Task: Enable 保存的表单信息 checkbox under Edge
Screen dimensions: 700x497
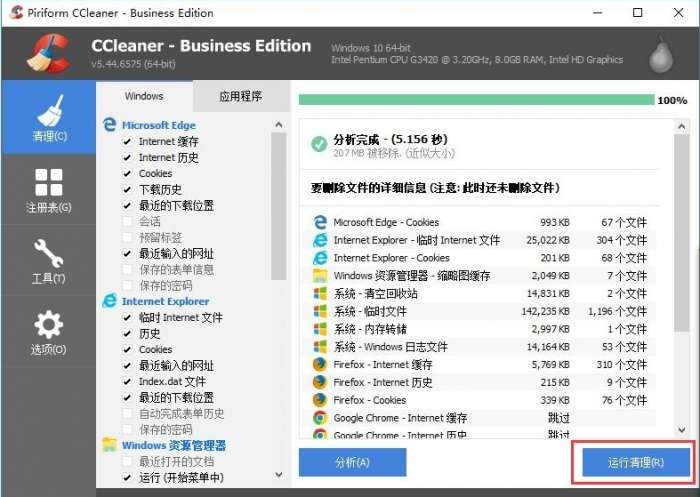Action: pyautogui.click(x=127, y=270)
